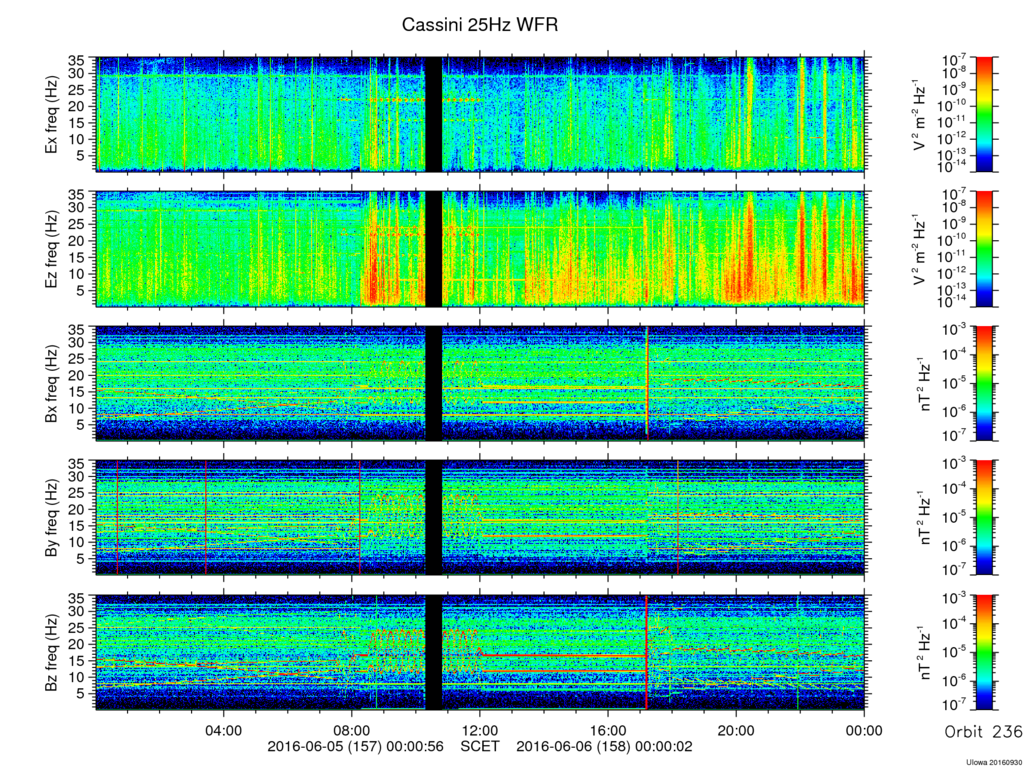Click the Ez colorbar unit label V² m⁻² Hz⁻¹
Screen dimensions: 1024x767
coord(919,250)
